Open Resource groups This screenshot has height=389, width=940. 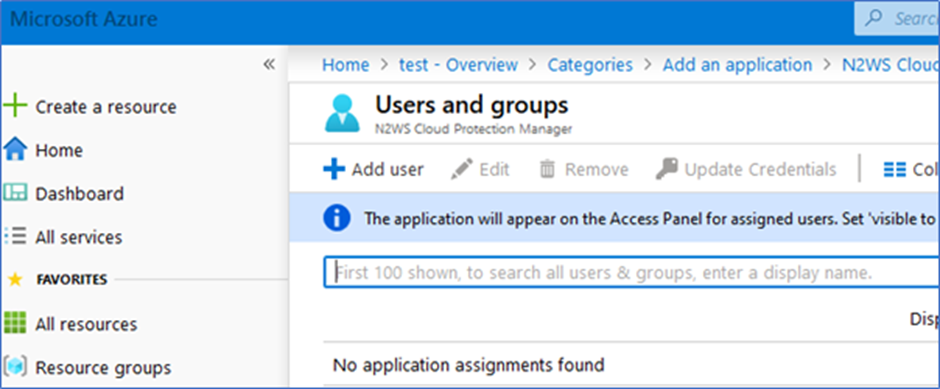click(103, 367)
